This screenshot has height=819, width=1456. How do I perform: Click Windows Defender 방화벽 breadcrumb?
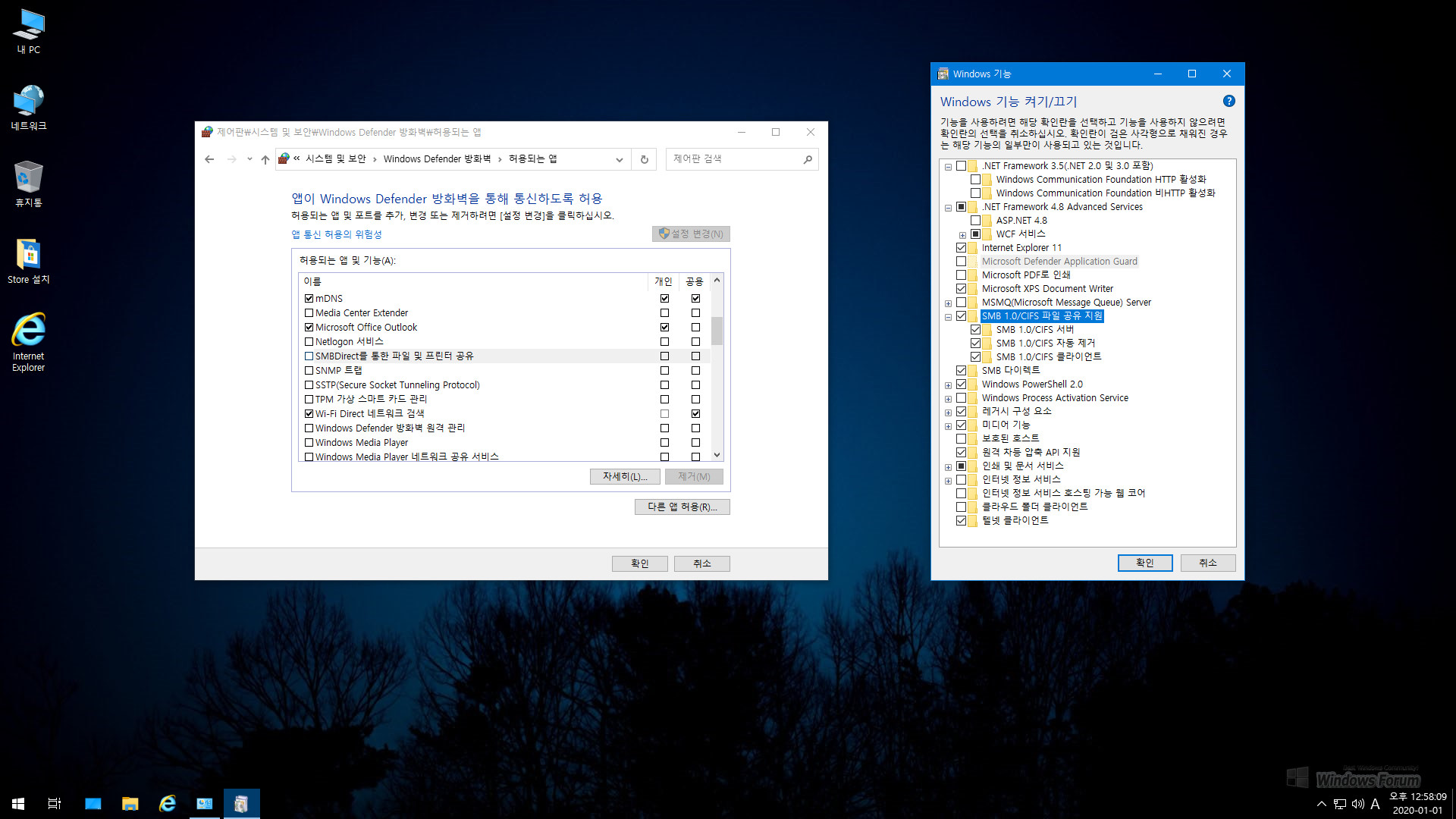(x=438, y=158)
